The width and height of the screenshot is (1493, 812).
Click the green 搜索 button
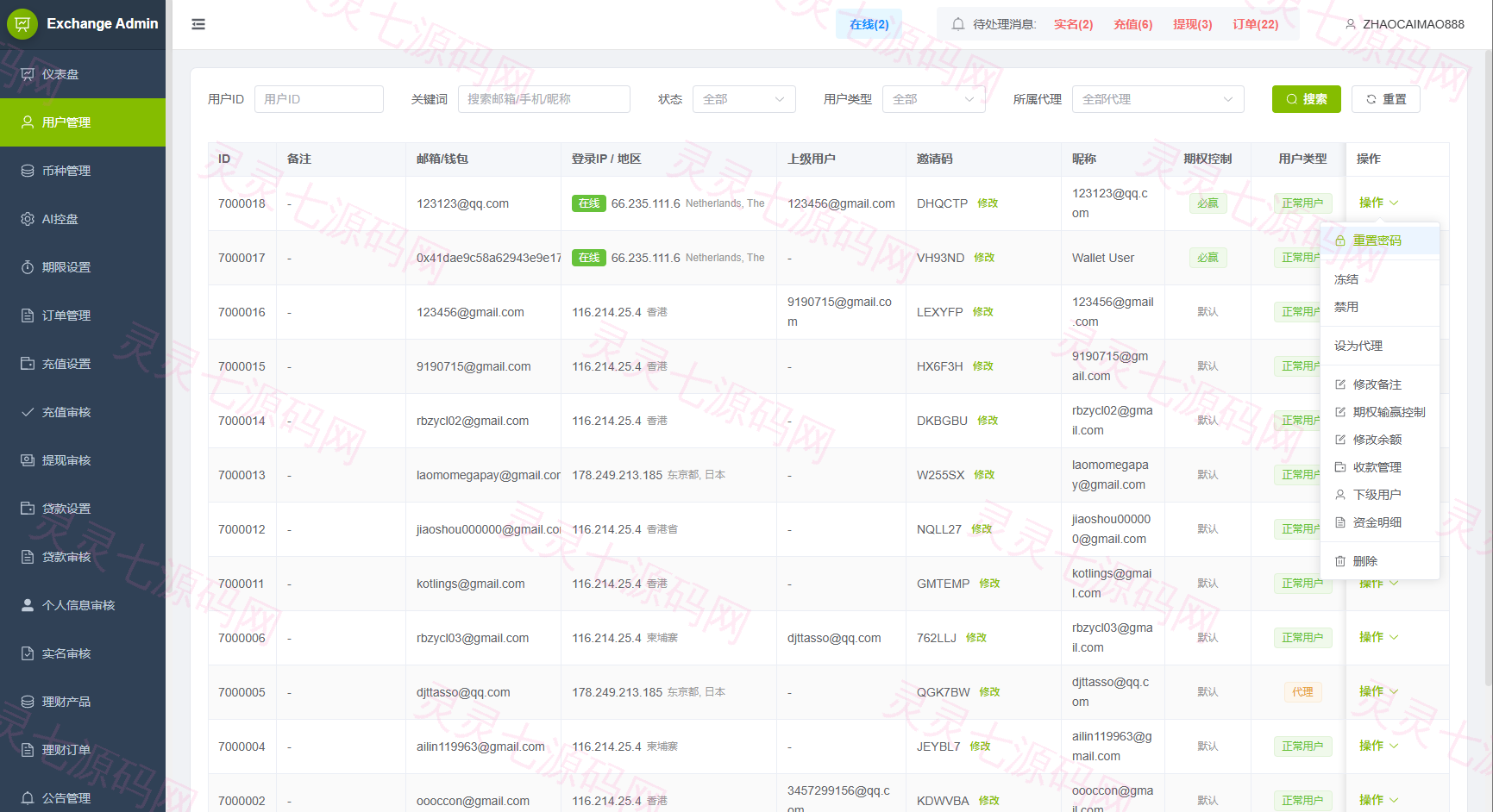point(1307,99)
